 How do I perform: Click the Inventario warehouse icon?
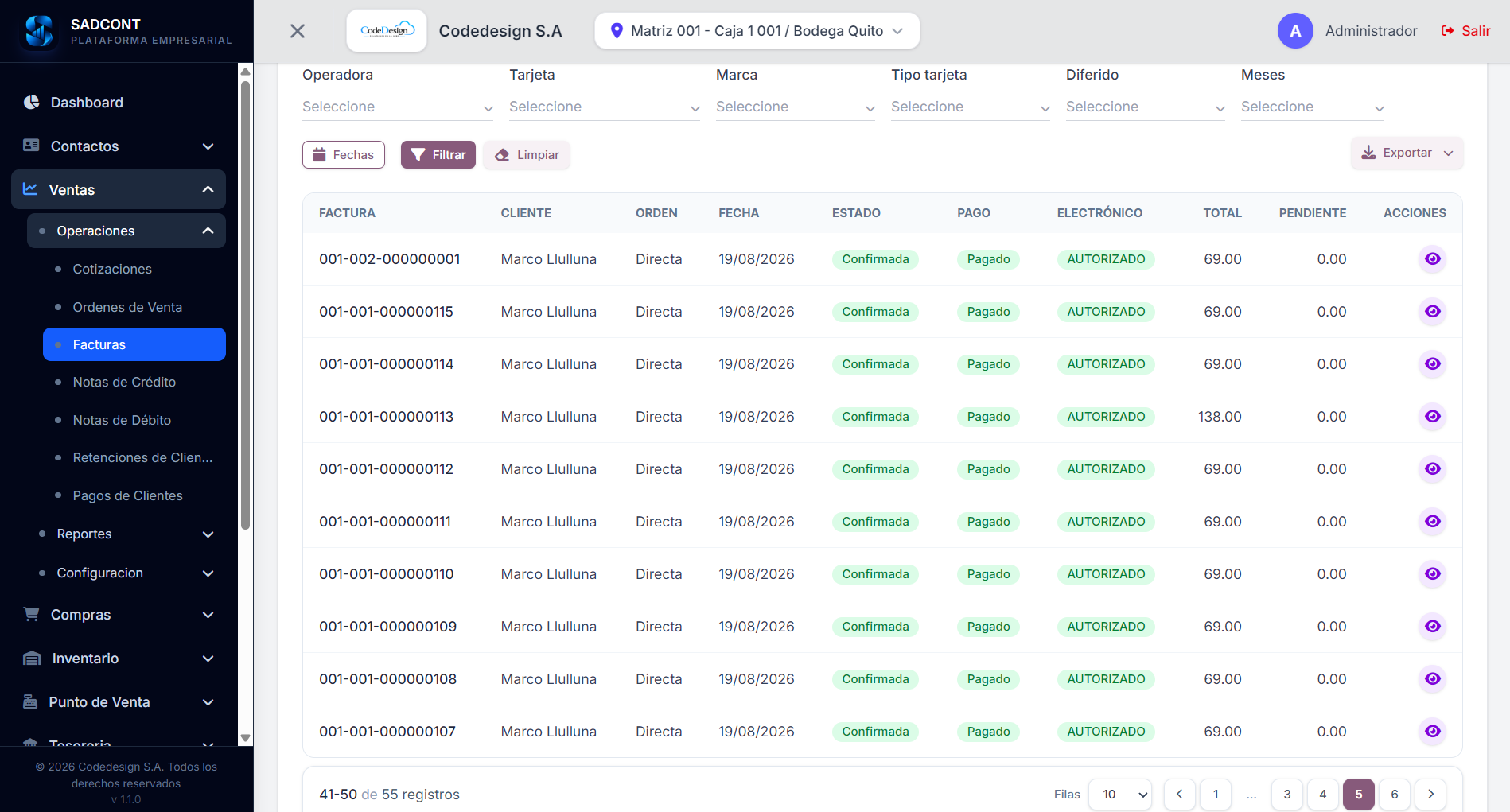32,658
